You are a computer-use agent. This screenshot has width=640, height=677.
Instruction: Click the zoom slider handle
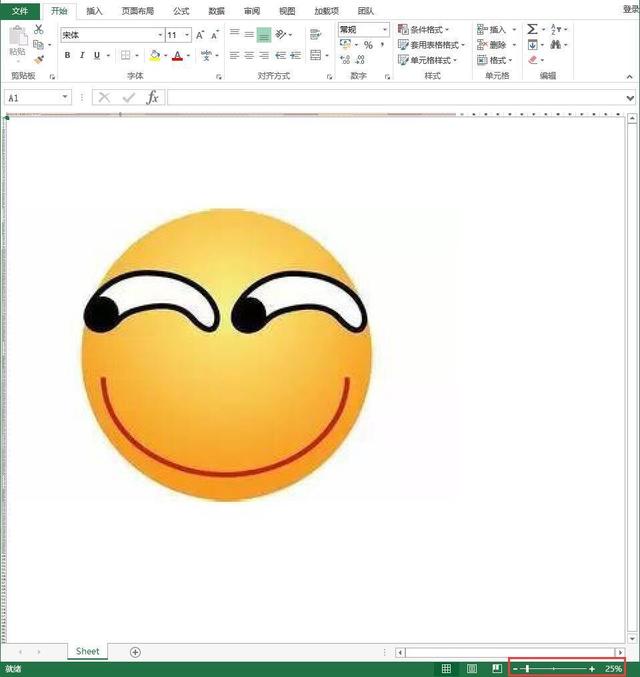(x=527, y=669)
